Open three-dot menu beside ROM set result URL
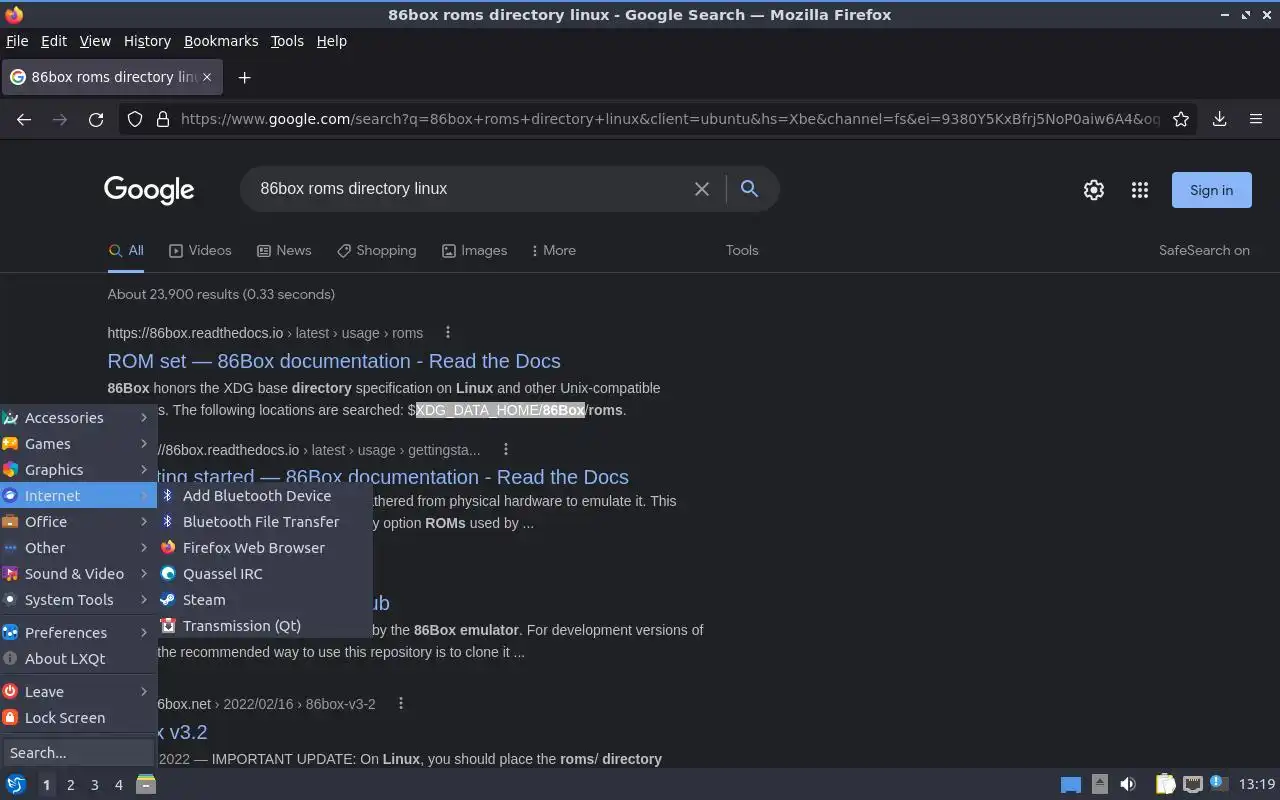Screen dimensions: 1280x800 point(448,333)
